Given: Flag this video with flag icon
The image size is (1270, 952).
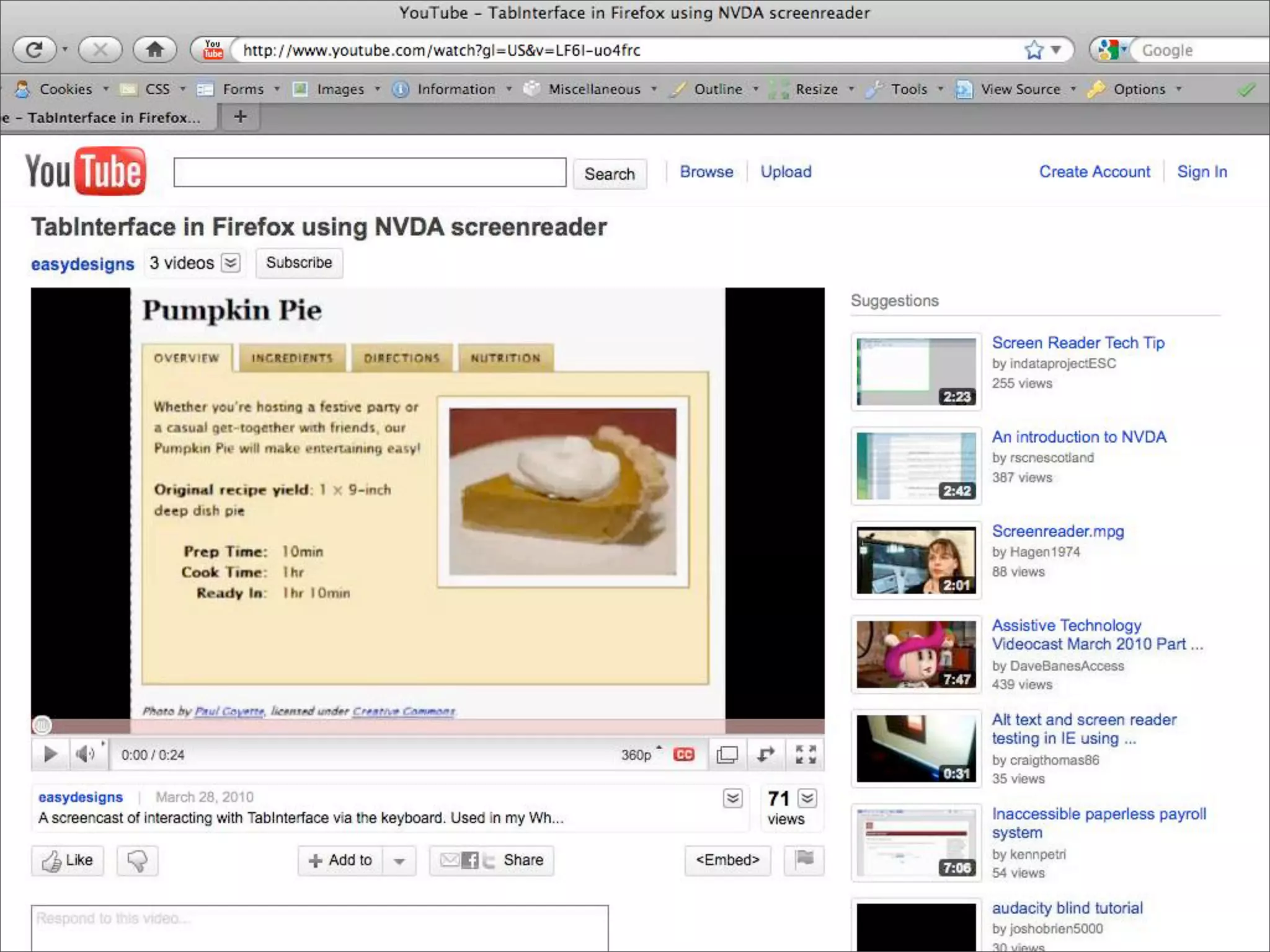Looking at the screenshot, I should pyautogui.click(x=804, y=859).
